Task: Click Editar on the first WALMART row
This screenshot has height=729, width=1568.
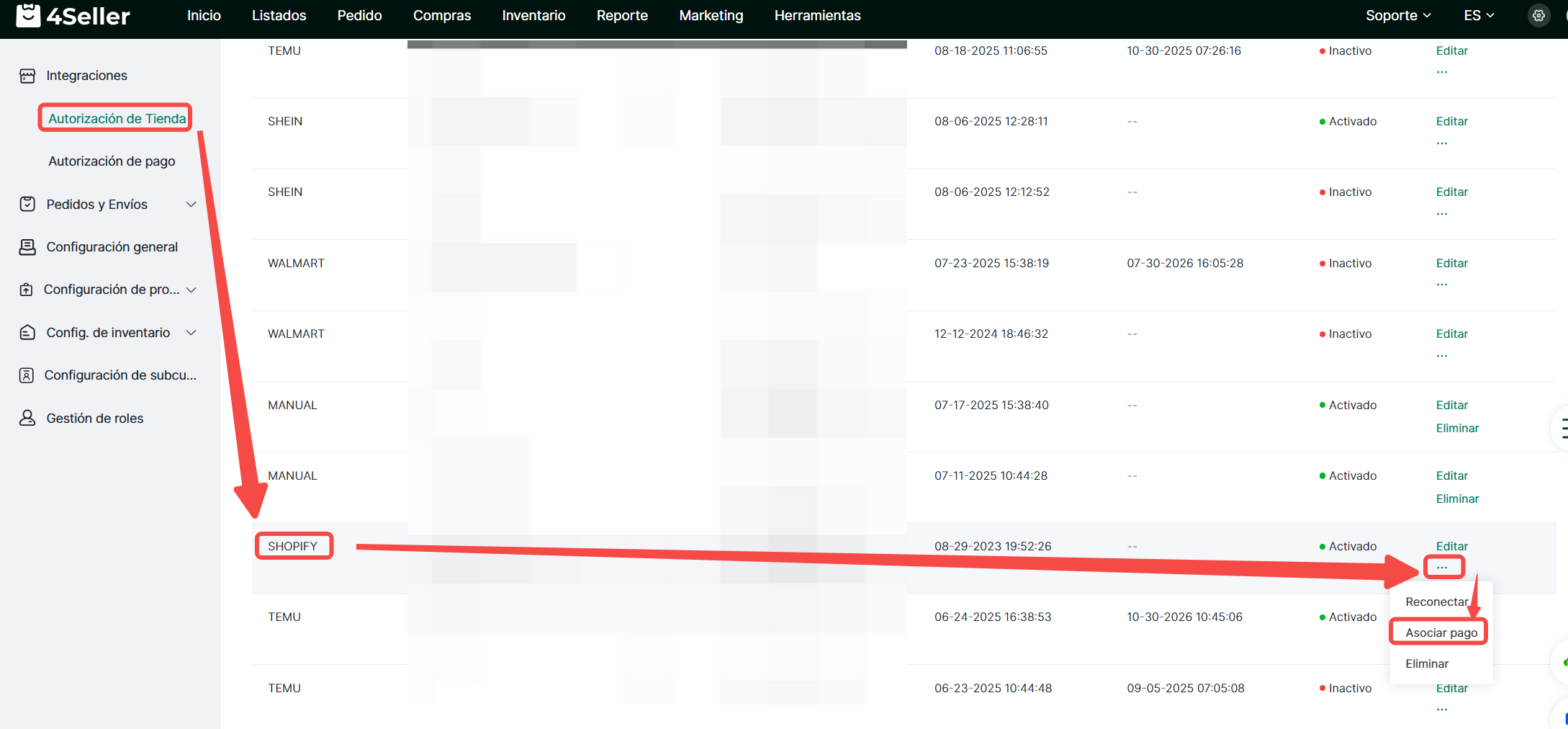Action: pyautogui.click(x=1451, y=263)
